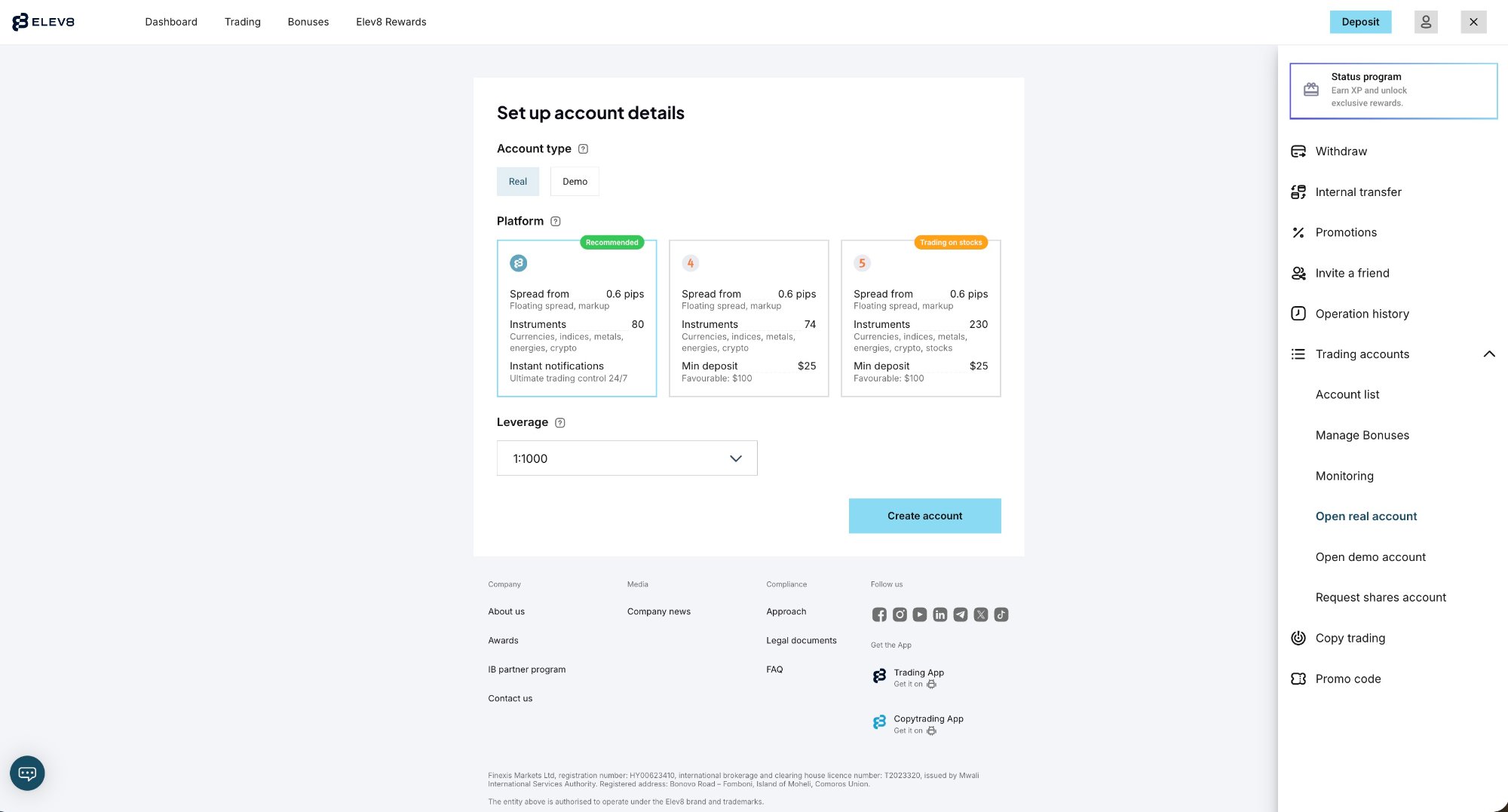Viewport: 1508px width, 812px height.
Task: Select the Real account type
Action: click(x=517, y=182)
